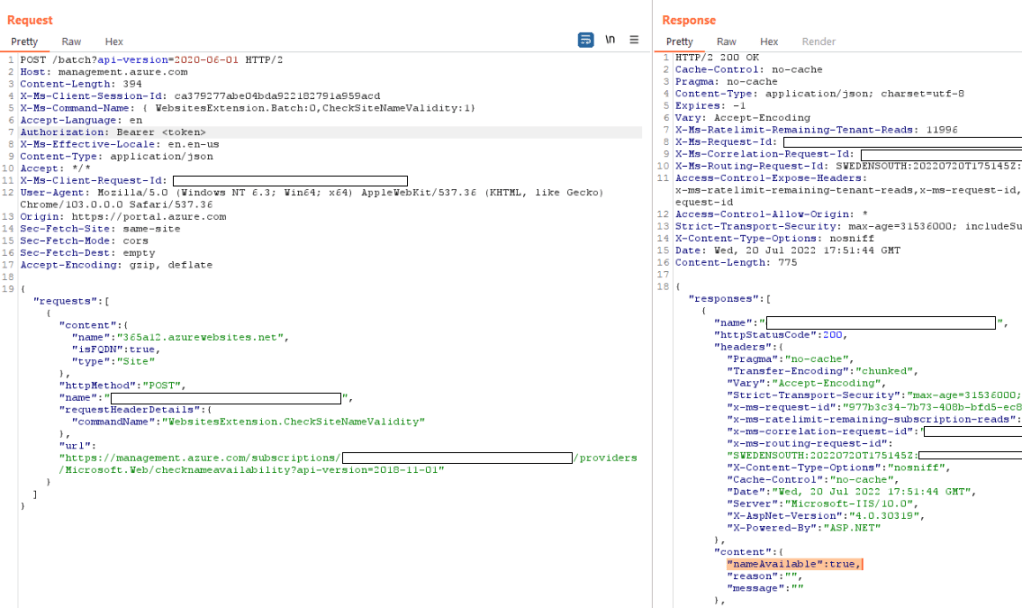Open the Request editor hamburger options menu
This screenshot has height=608, width=1022.
(634, 40)
